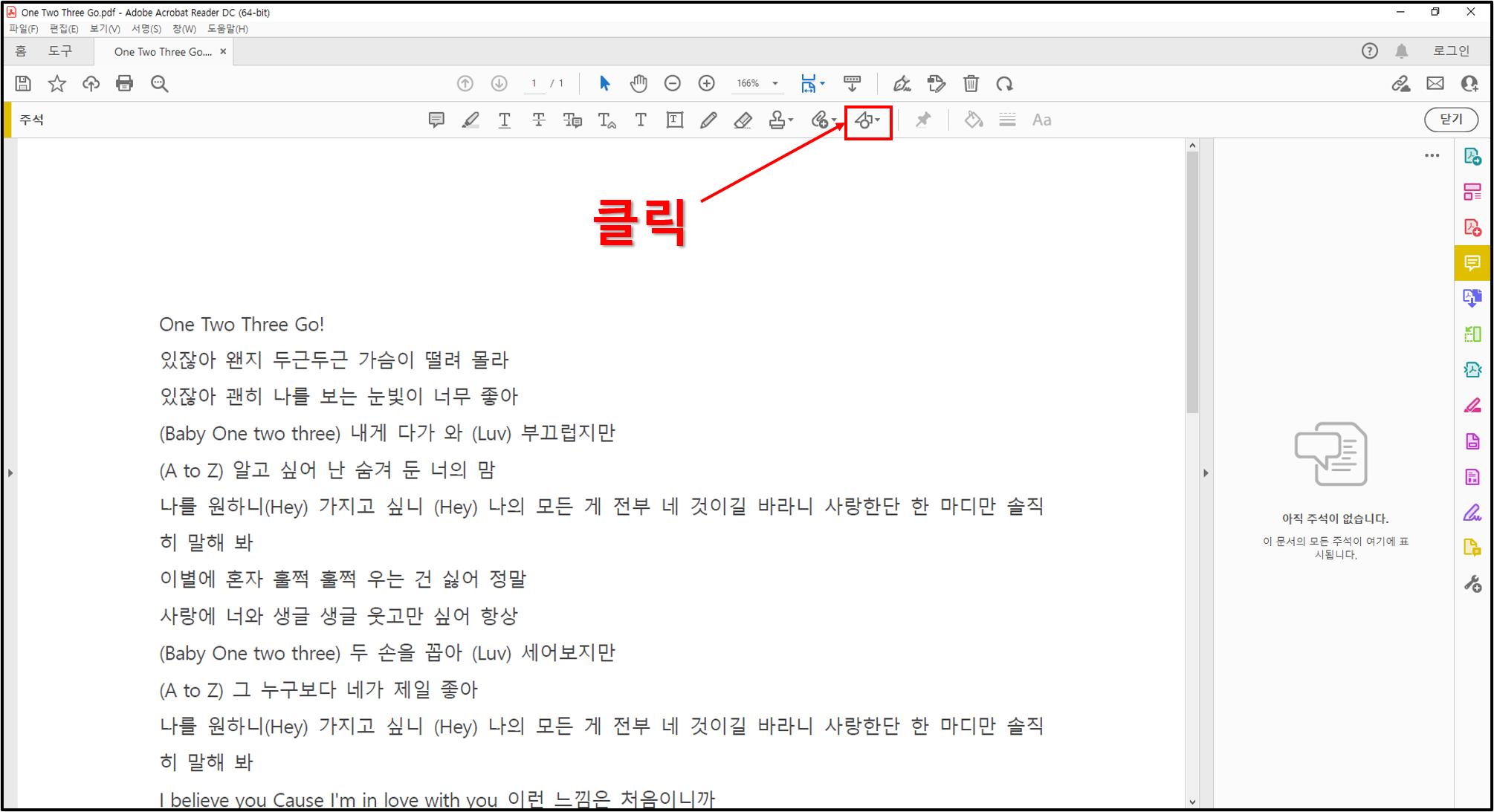Viewport: 1494px width, 812px height.
Task: Open the 편집(E) menu
Action: (x=64, y=29)
